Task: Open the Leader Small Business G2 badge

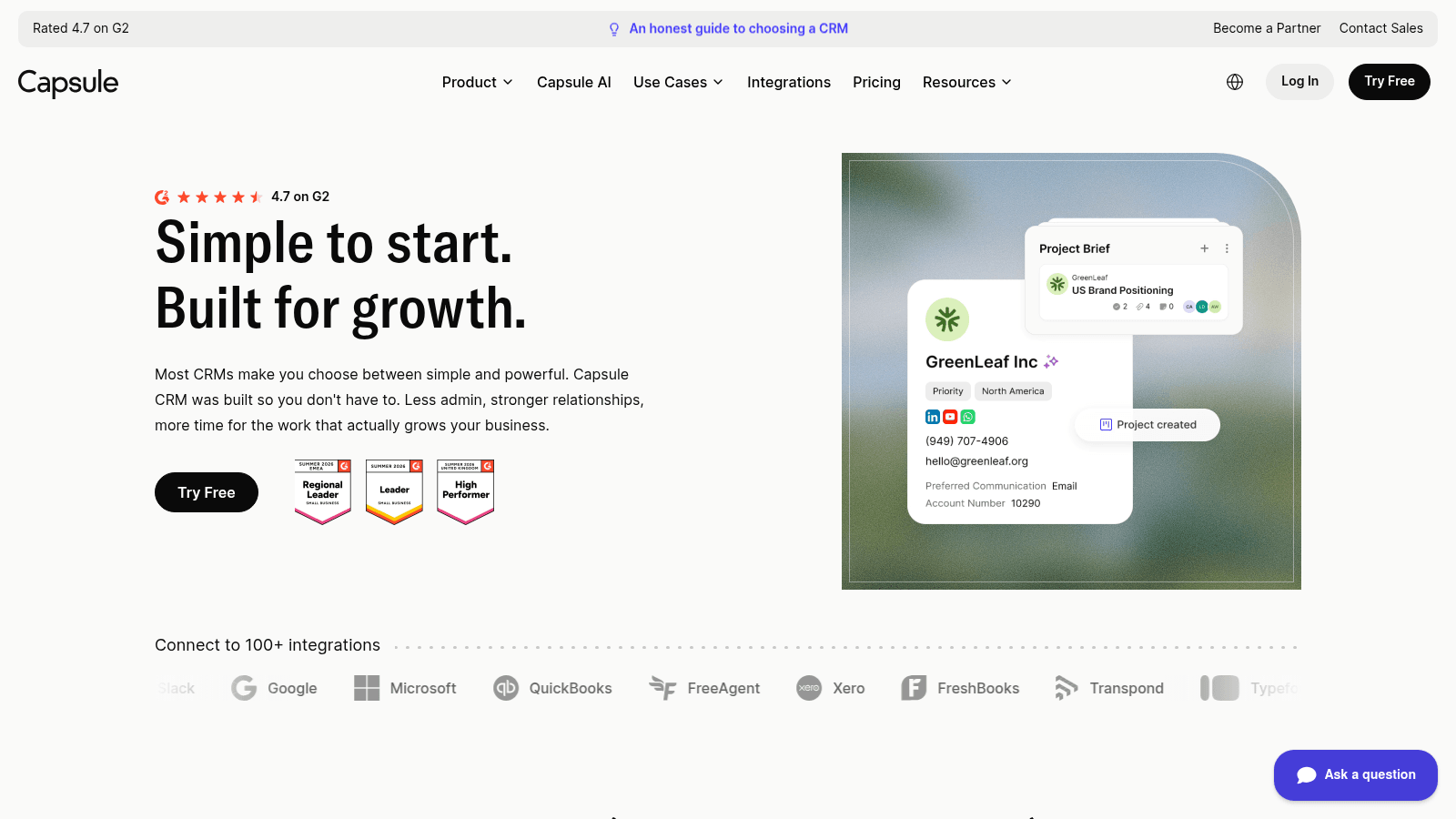Action: coord(394,491)
